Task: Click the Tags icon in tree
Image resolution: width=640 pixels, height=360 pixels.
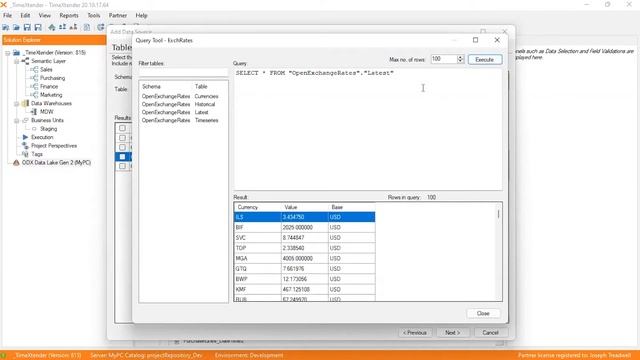Action: tap(25, 154)
